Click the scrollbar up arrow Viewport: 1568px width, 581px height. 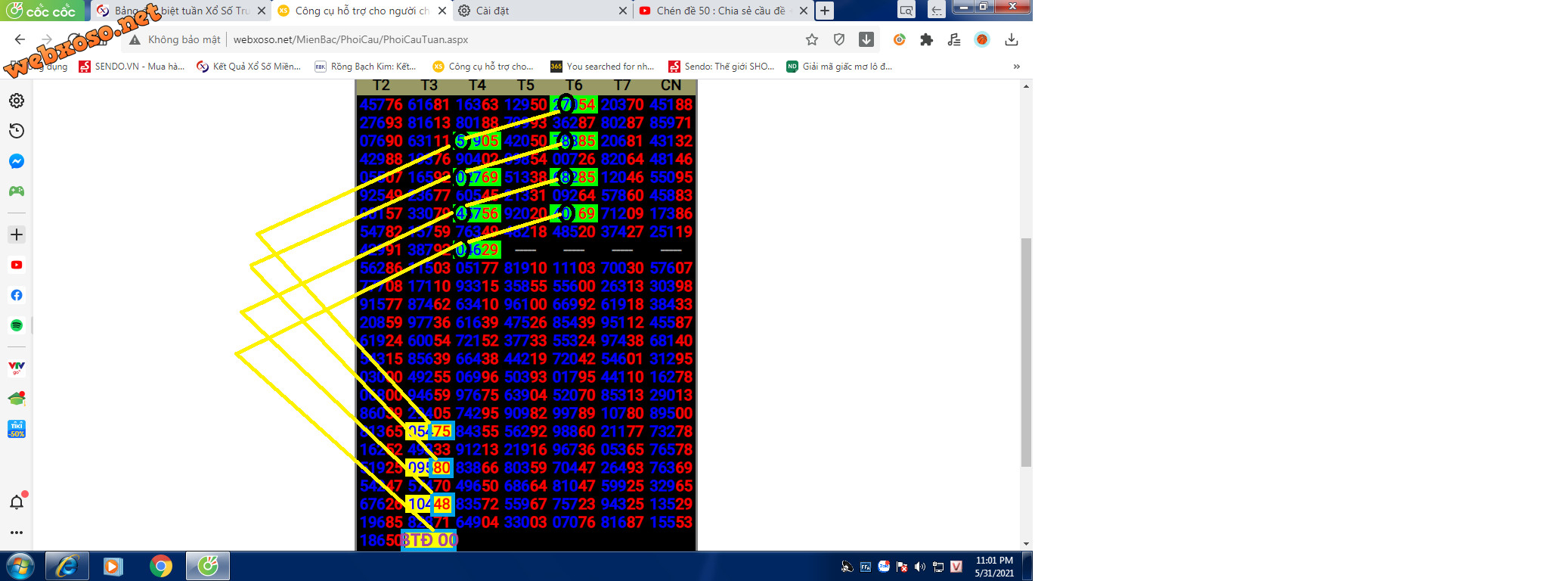(1026, 86)
